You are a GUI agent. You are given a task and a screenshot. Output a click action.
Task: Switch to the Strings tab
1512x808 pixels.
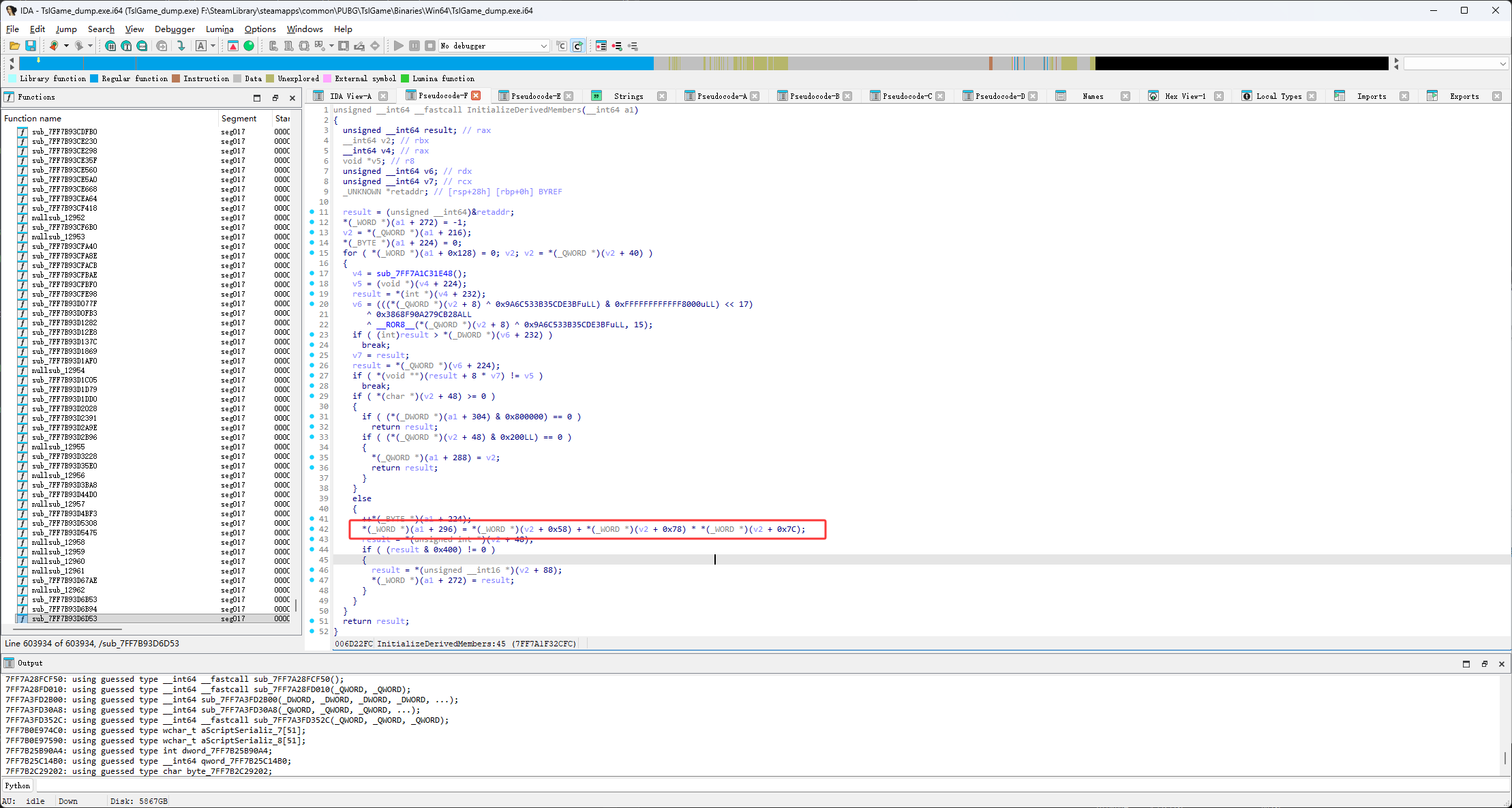pos(628,96)
